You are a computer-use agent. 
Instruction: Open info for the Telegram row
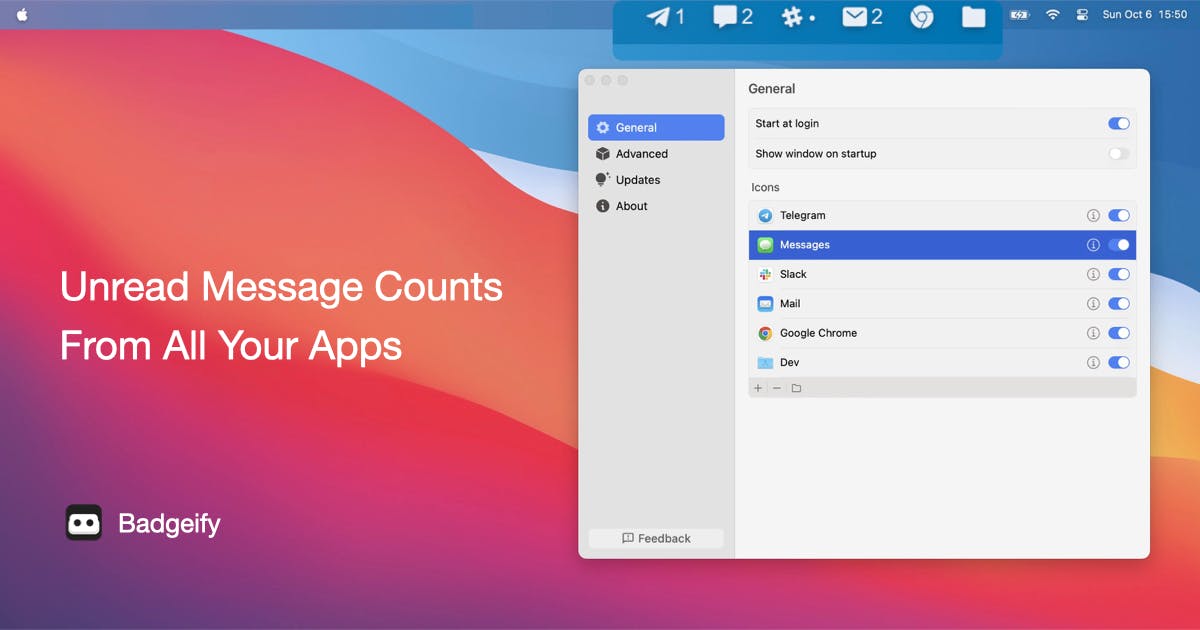[1093, 215]
